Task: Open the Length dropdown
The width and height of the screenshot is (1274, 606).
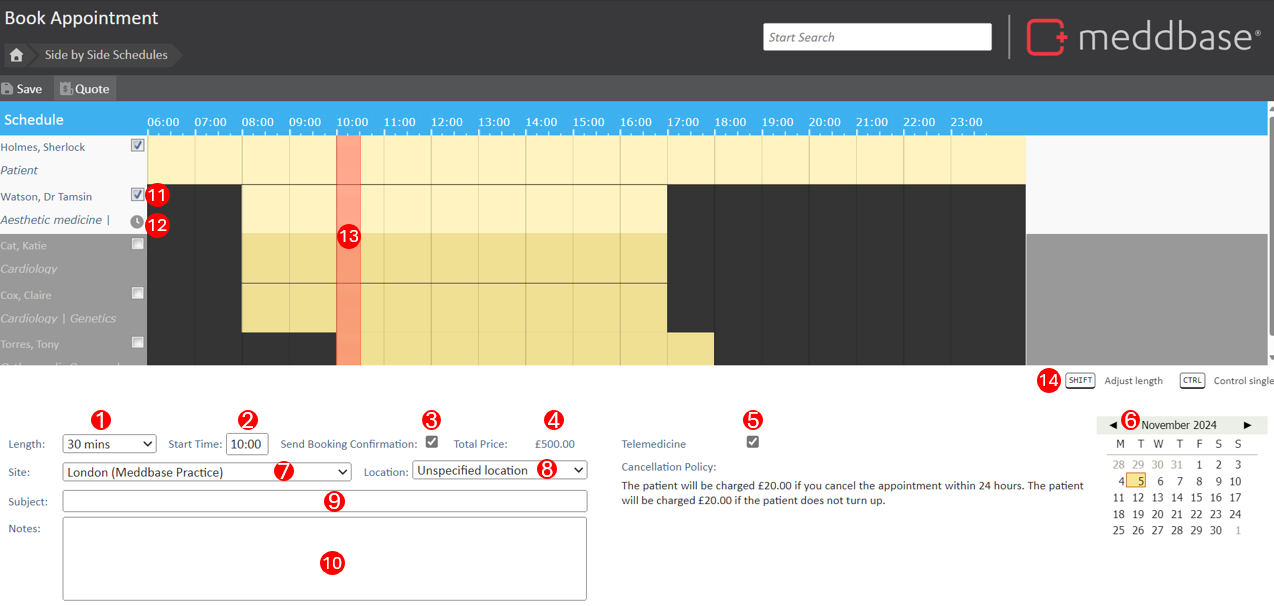Action: [x=109, y=444]
